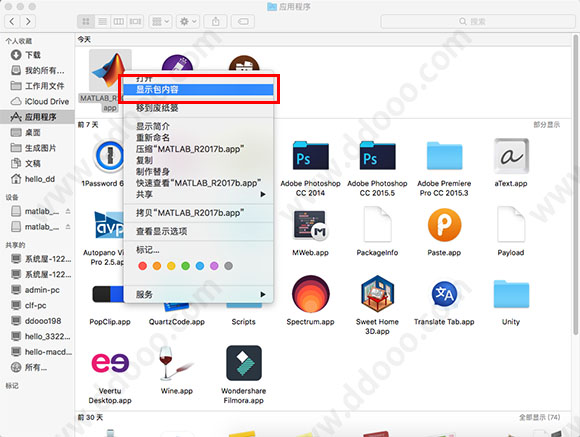Switch to cover flow view
Image resolution: width=580 pixels, height=437 pixels.
[x=135, y=21]
